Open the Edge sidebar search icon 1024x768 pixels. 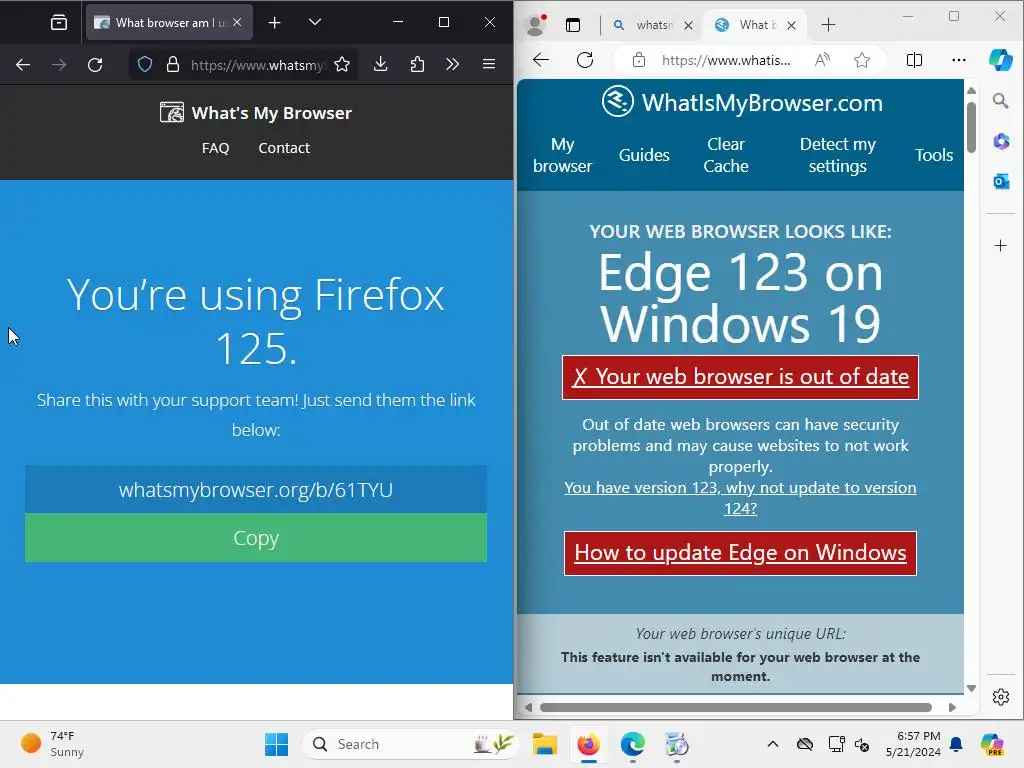tap(1000, 101)
